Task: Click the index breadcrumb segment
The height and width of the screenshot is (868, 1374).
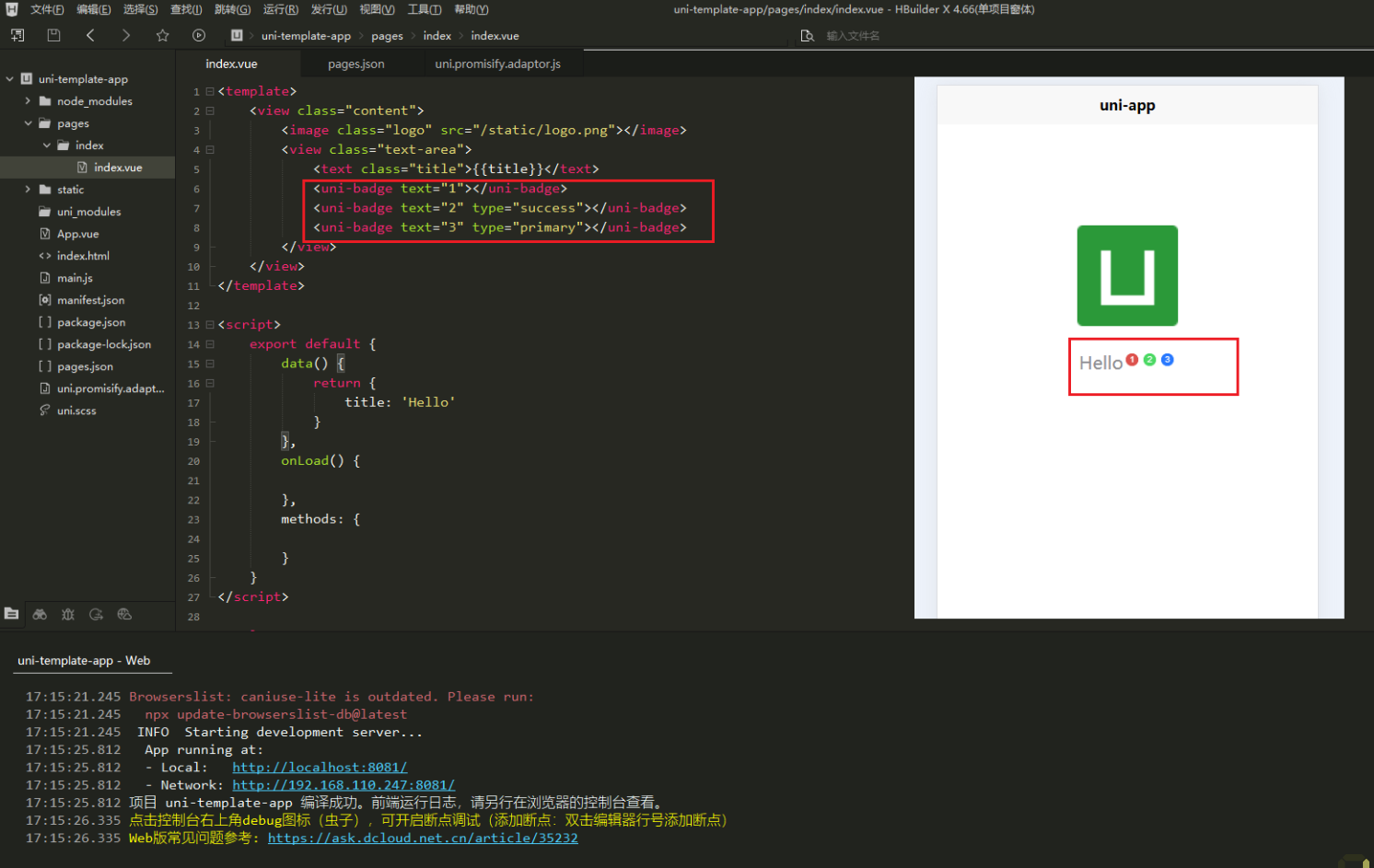Action: [x=437, y=36]
